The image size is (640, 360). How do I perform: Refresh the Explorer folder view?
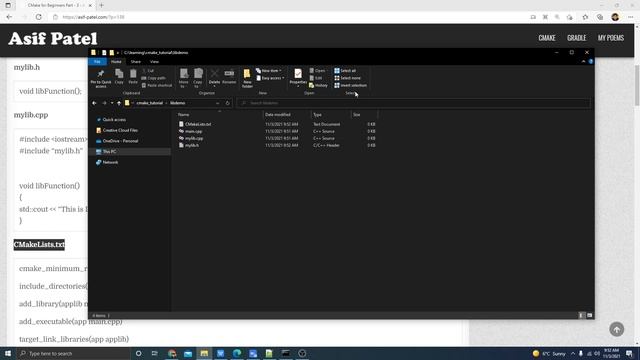pos(228,103)
